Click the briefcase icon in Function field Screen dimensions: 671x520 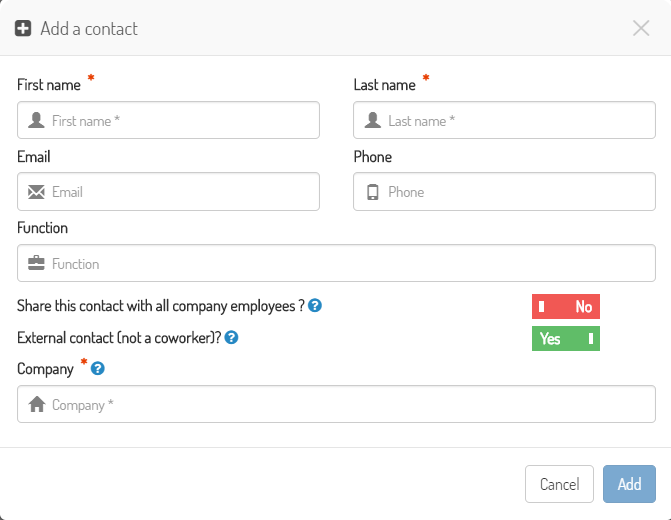(36, 263)
